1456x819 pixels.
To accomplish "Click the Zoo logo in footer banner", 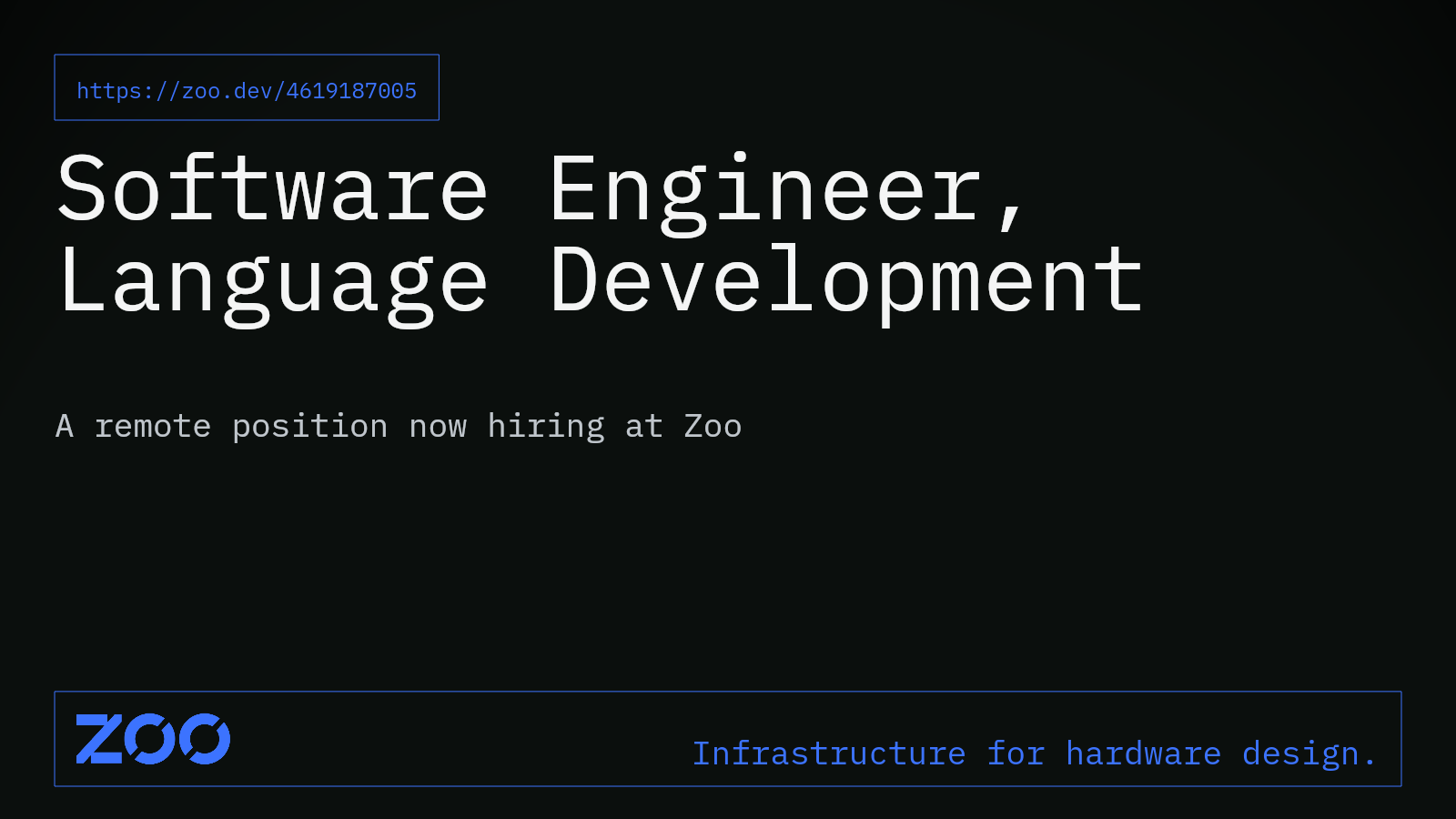I will (x=153, y=739).
